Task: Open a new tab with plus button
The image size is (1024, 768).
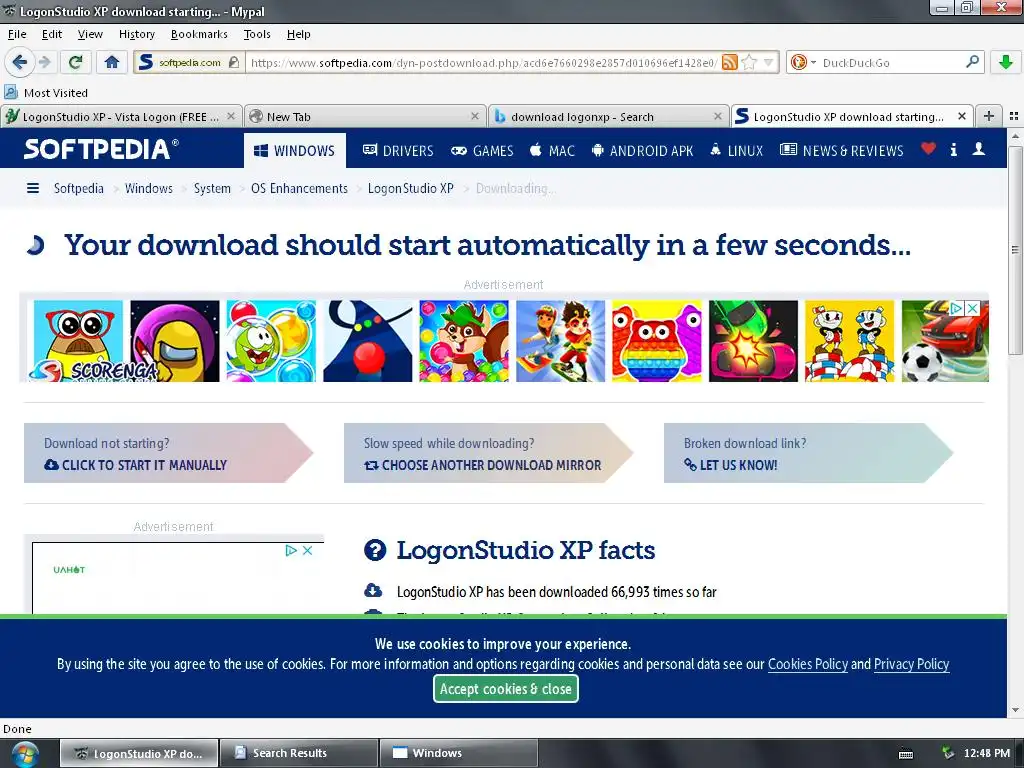Action: click(x=989, y=116)
